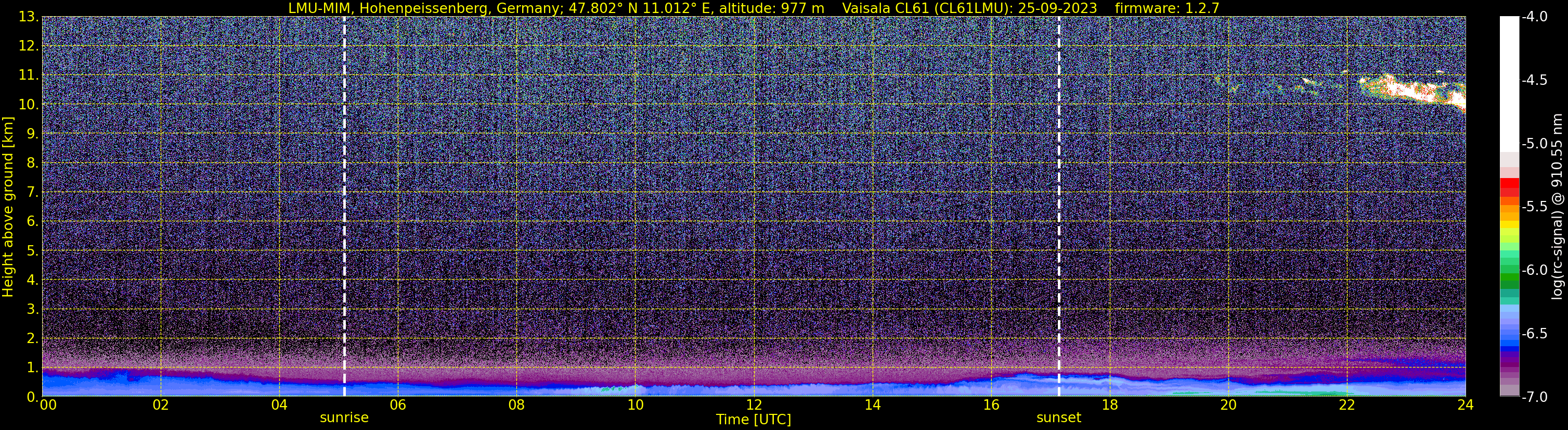Click the colorbar tick value '-5.0'

[1534, 144]
